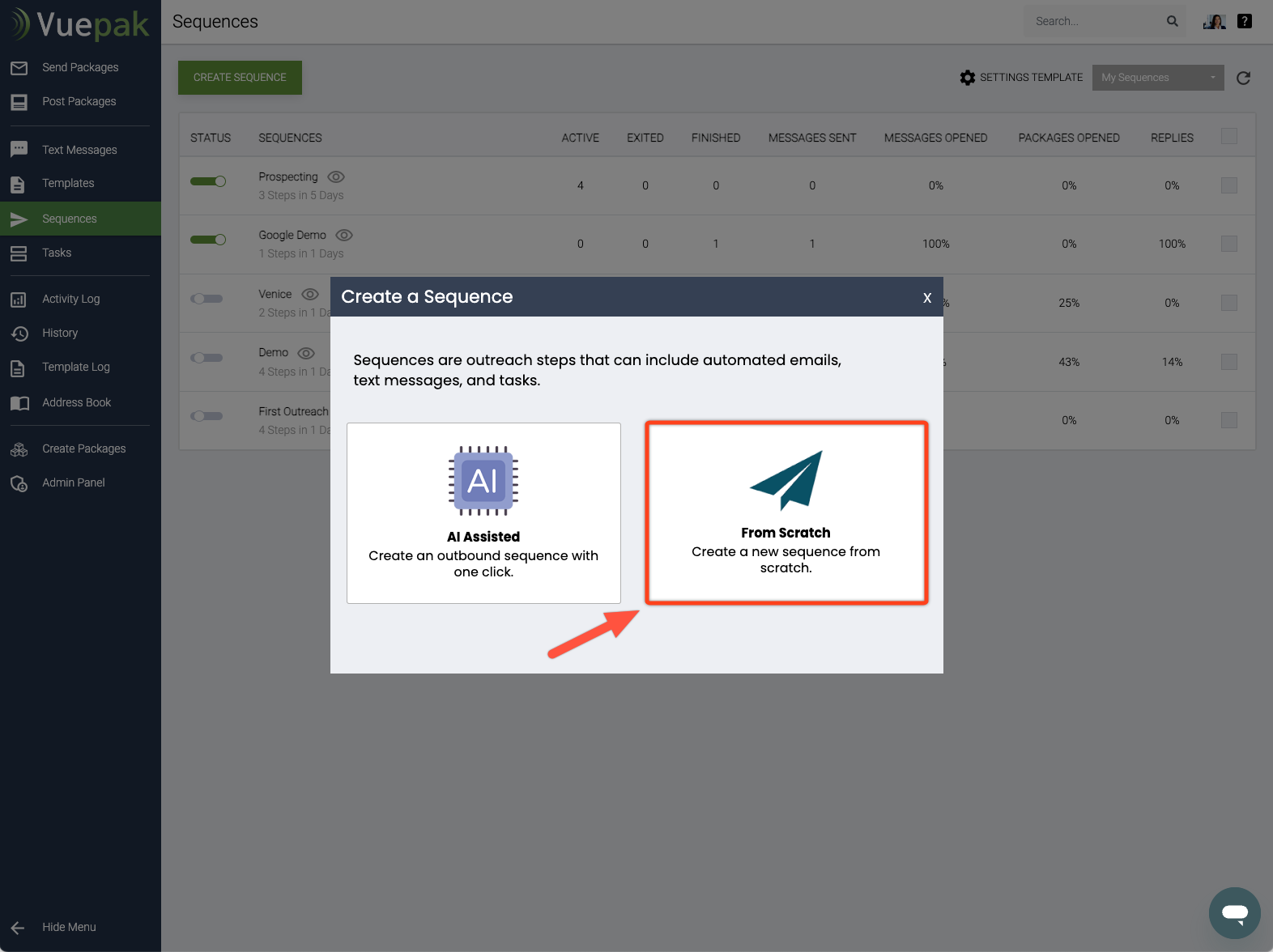Open the settings template gear icon
Screen dimensions: 1273x952
pos(967,78)
